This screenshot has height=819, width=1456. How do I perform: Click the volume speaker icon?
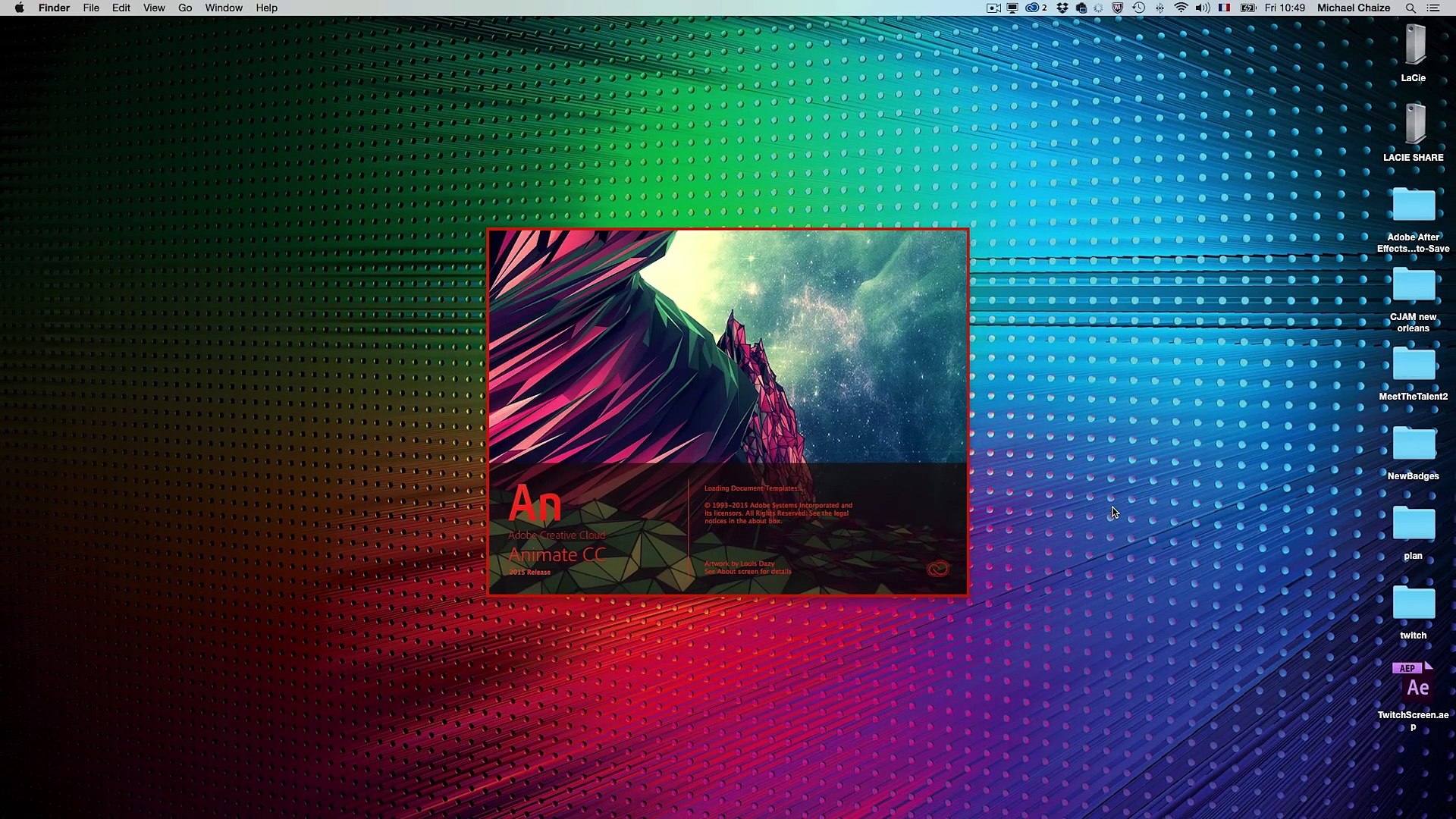pos(1203,8)
